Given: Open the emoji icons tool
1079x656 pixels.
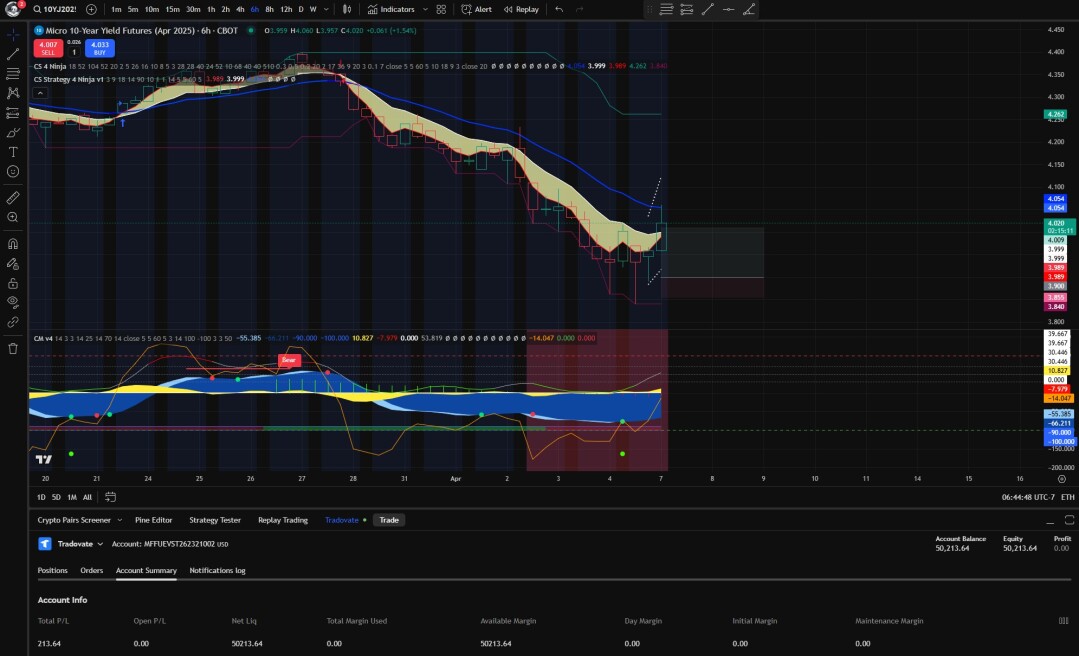Looking at the screenshot, I should tap(13, 171).
